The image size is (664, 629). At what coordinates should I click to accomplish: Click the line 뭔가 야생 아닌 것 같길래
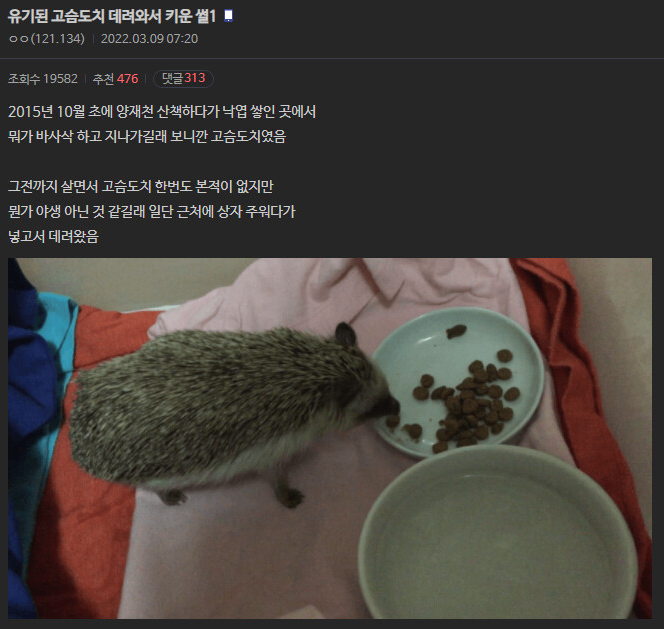(152, 211)
